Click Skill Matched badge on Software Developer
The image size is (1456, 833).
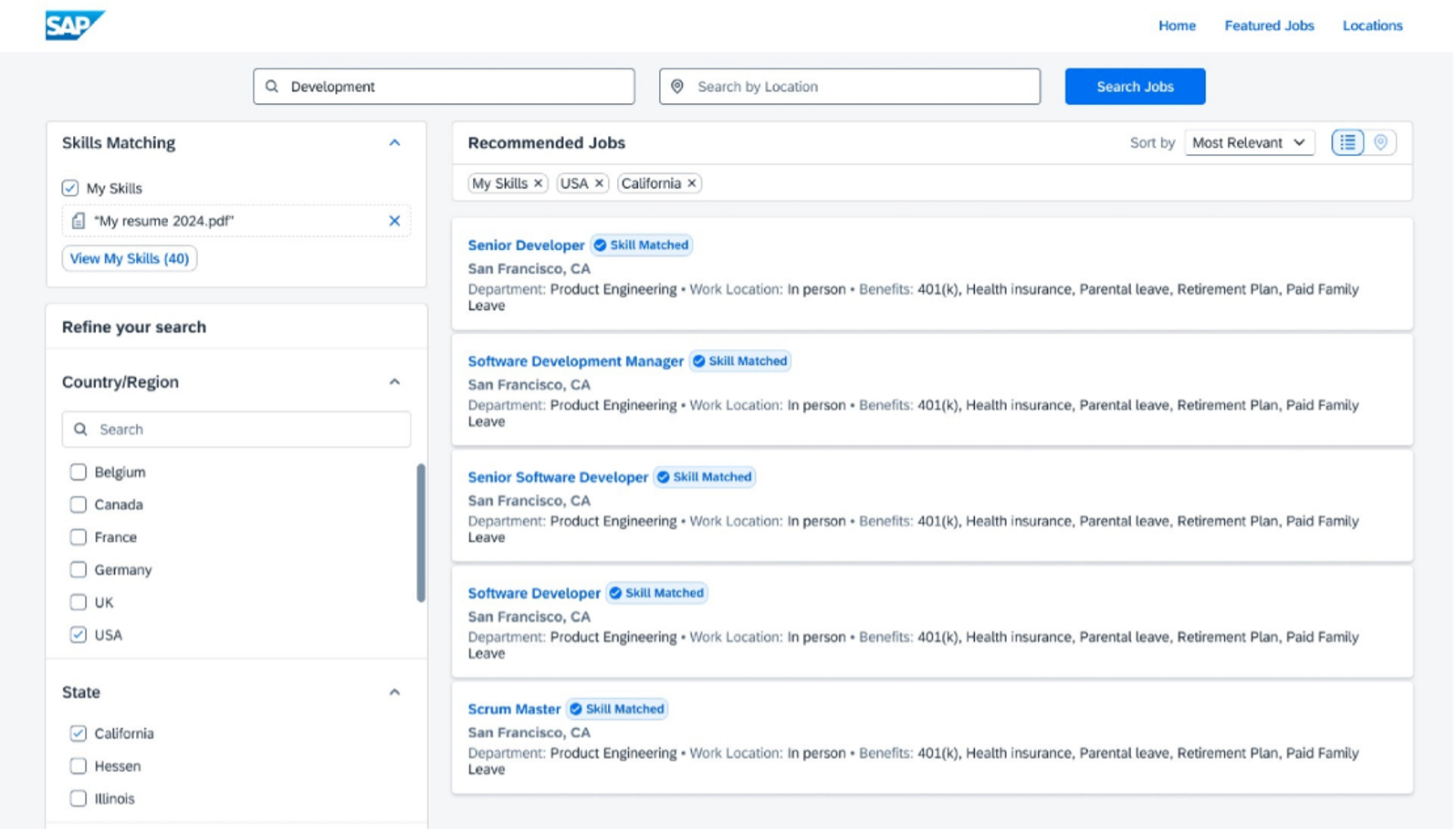point(658,593)
